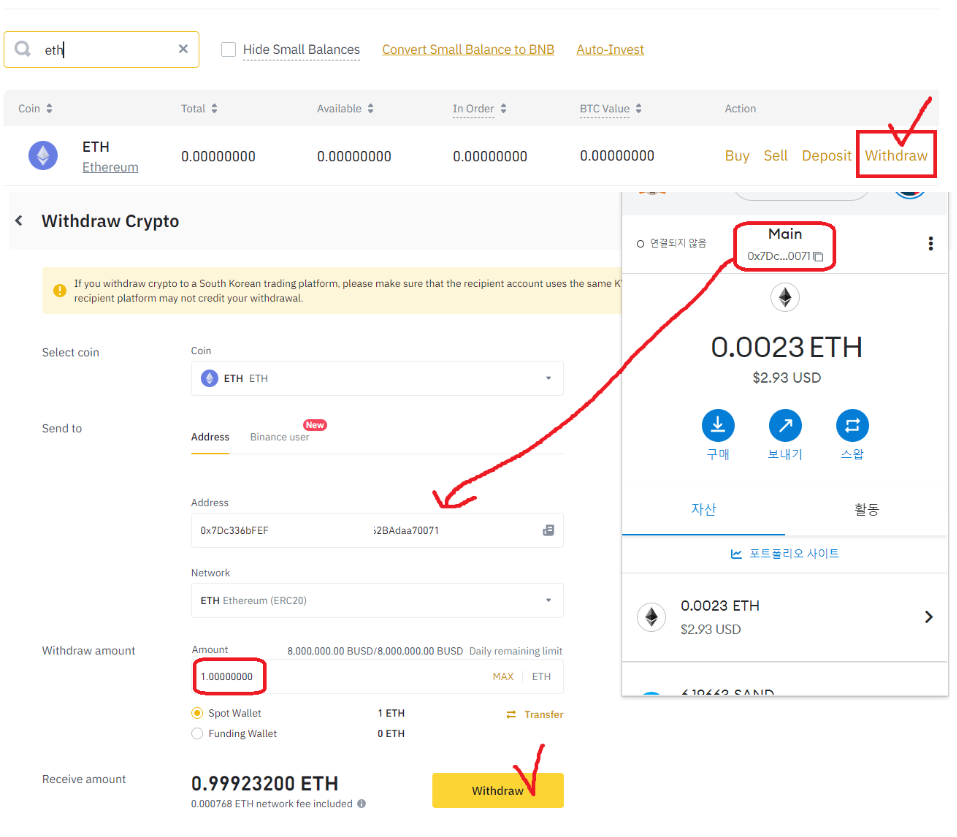Click Buy in the ETH row
The height and width of the screenshot is (837, 957).
[x=737, y=156]
